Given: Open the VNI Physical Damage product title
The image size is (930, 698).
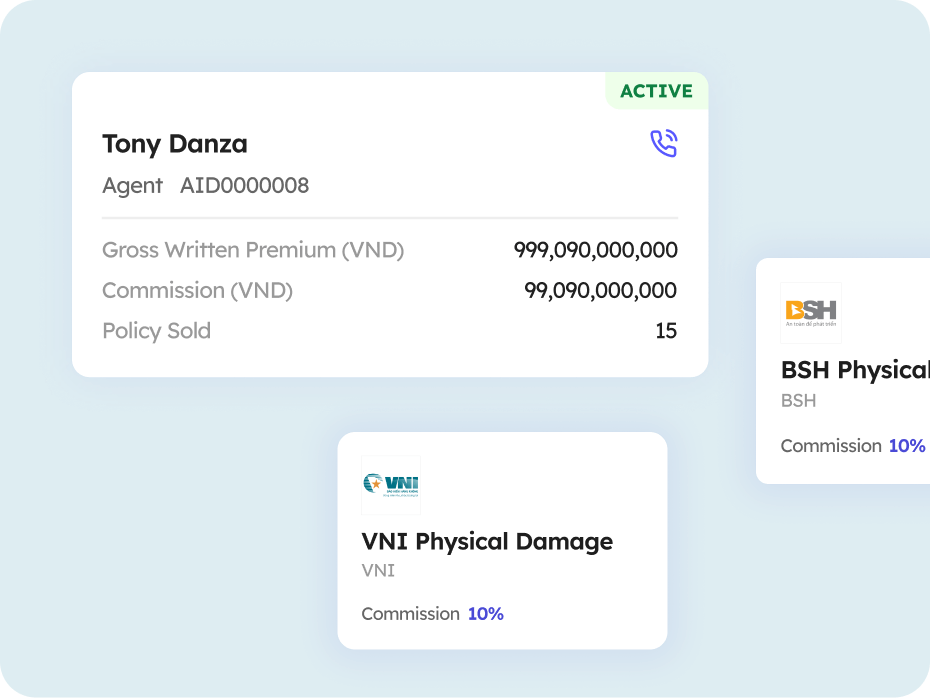Looking at the screenshot, I should [x=487, y=542].
